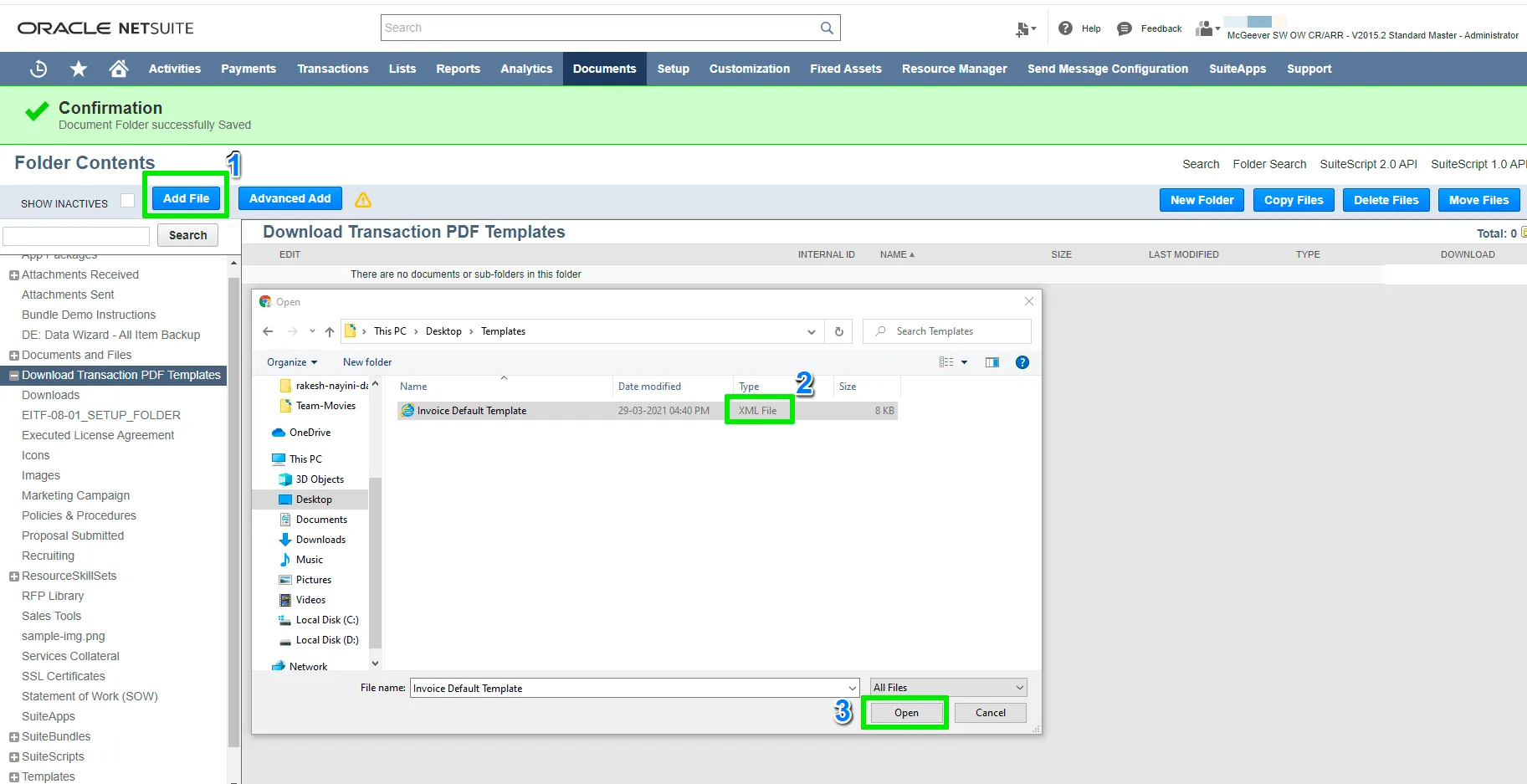Click the New Folder button

[x=1202, y=200]
